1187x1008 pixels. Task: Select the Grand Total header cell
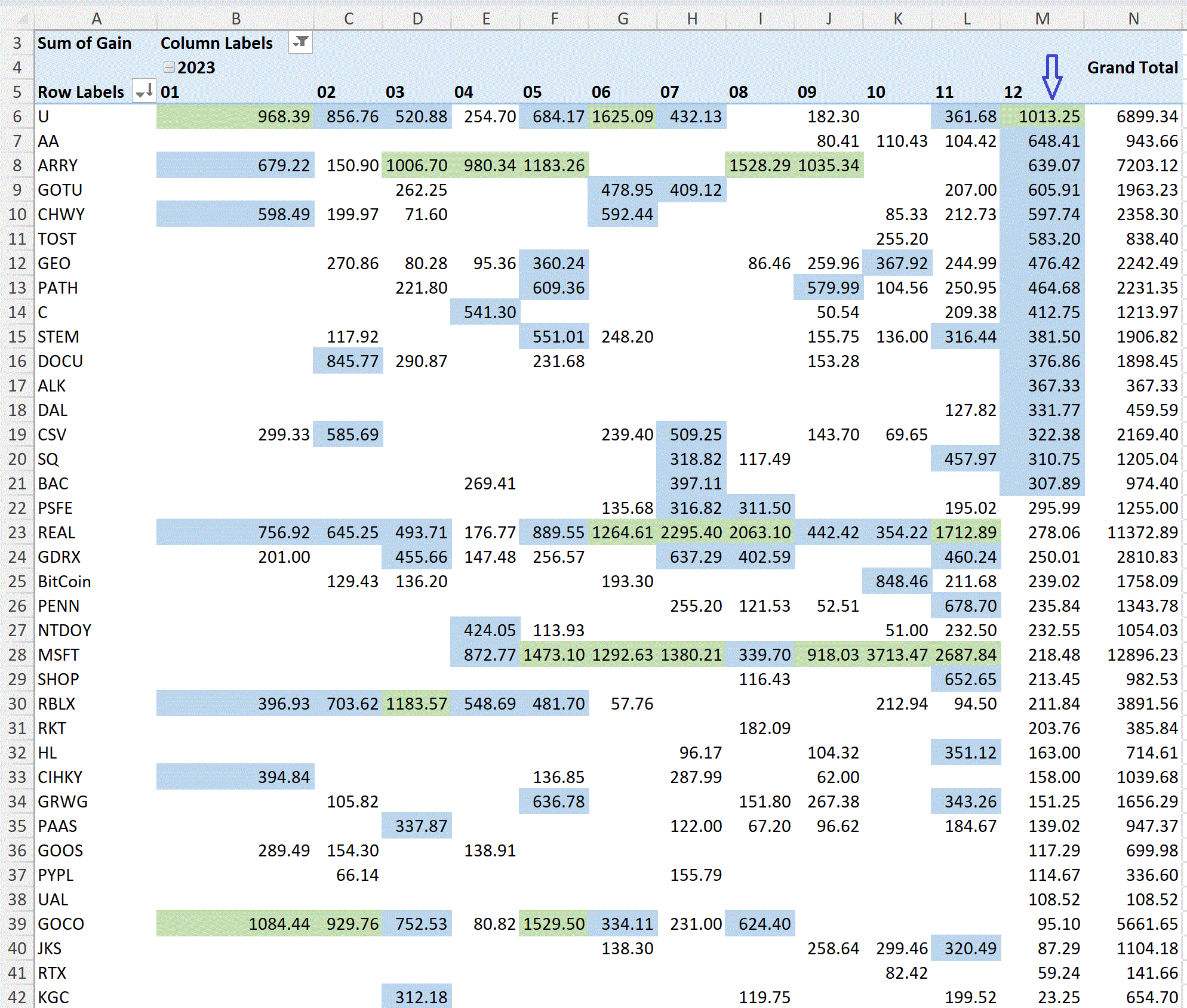[x=1132, y=67]
